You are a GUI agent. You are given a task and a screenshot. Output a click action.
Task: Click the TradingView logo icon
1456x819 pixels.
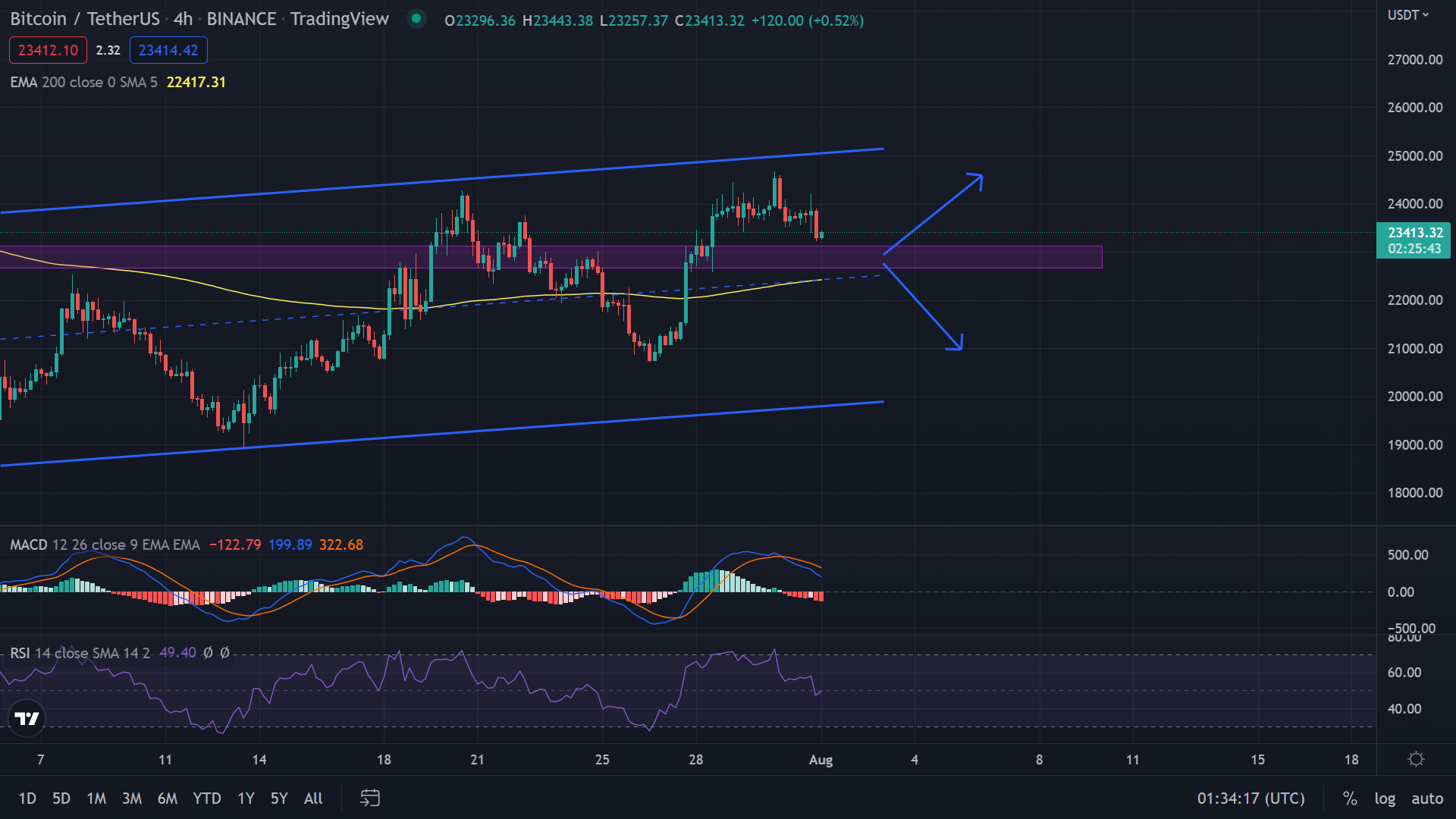pos(27,718)
